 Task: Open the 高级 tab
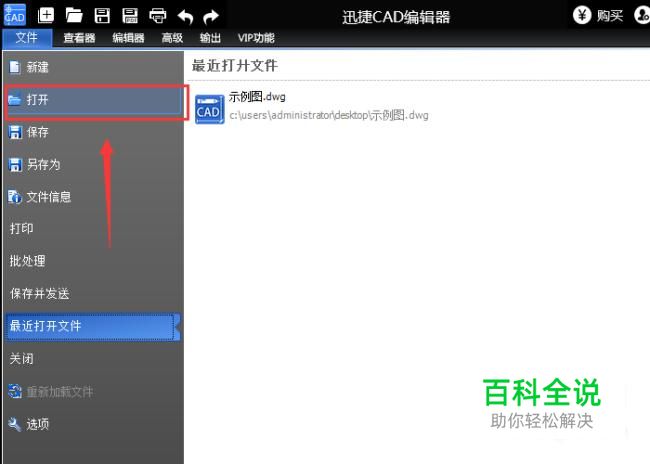pos(172,38)
